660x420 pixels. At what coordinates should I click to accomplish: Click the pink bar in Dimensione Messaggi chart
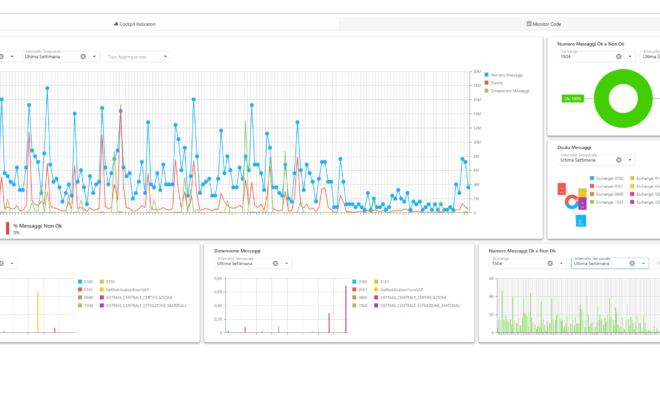click(x=329, y=323)
